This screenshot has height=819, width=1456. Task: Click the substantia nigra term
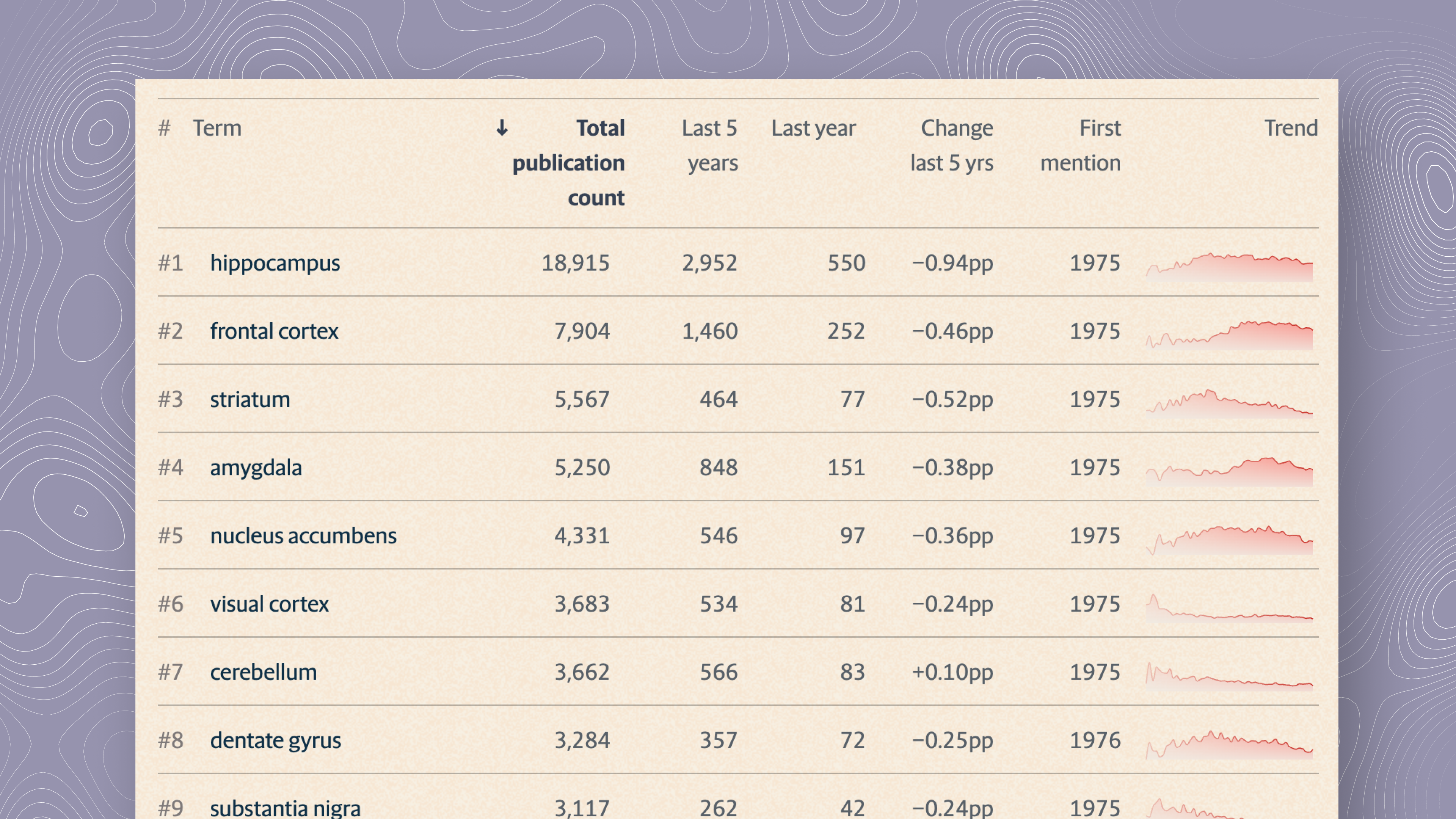pos(285,808)
